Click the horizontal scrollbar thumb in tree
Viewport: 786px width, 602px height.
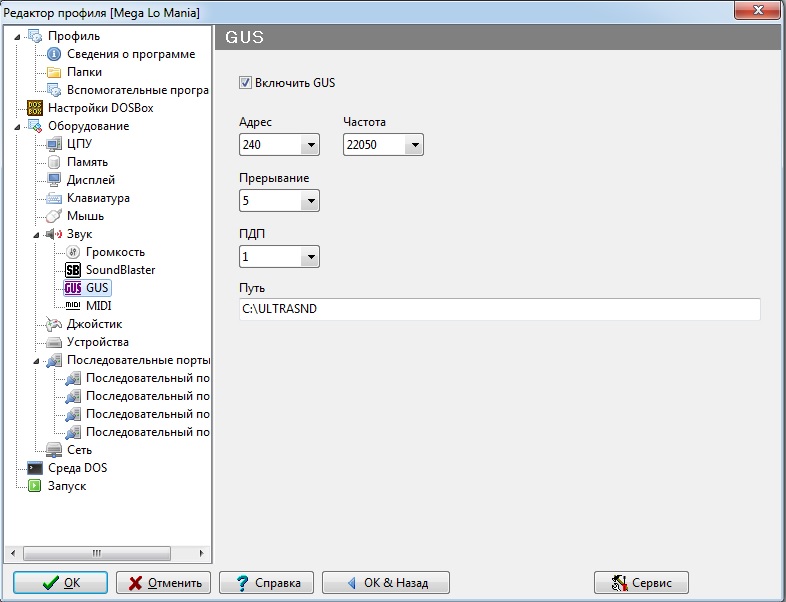click(x=97, y=553)
